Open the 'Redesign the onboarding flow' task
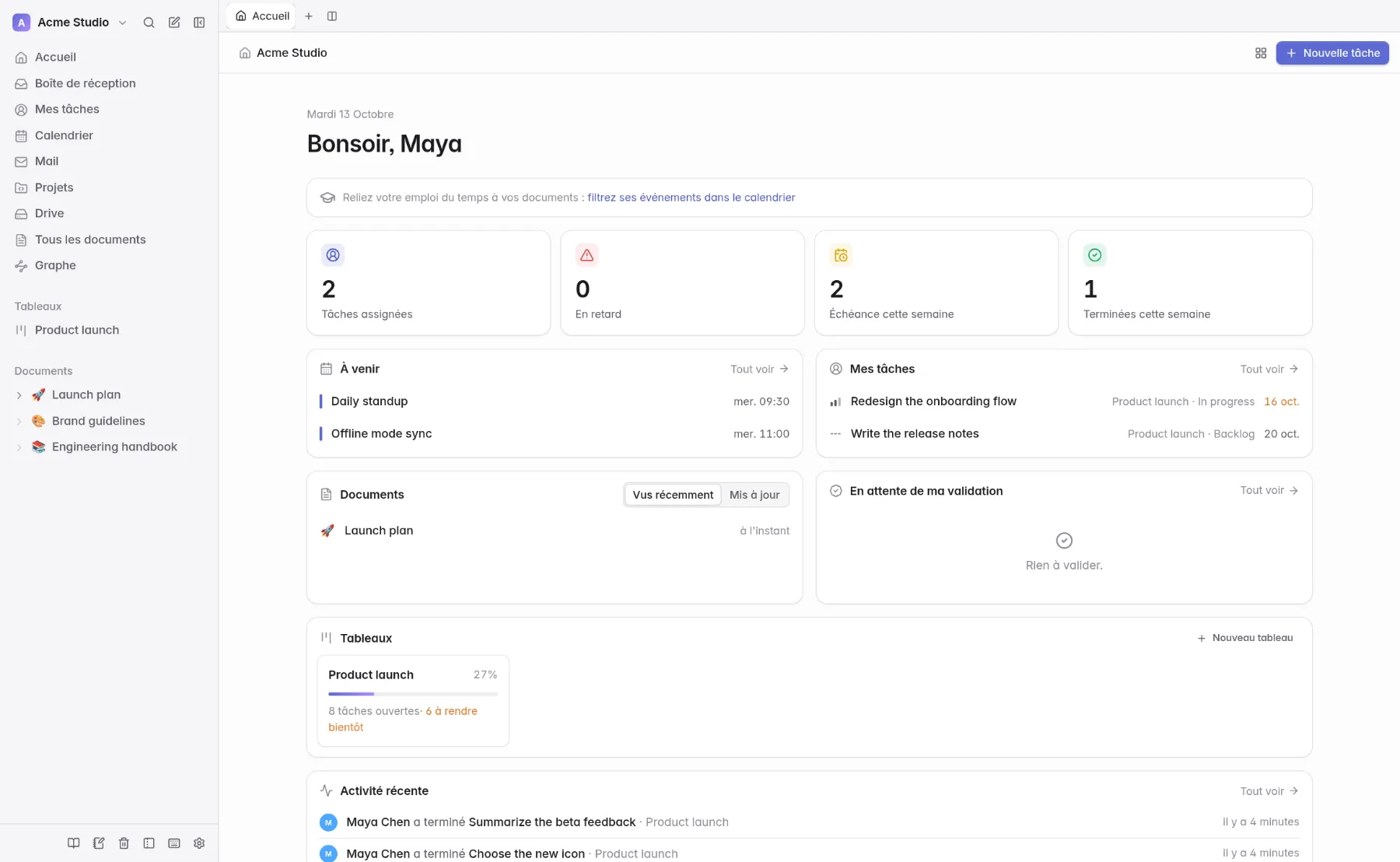 [x=1064, y=401]
